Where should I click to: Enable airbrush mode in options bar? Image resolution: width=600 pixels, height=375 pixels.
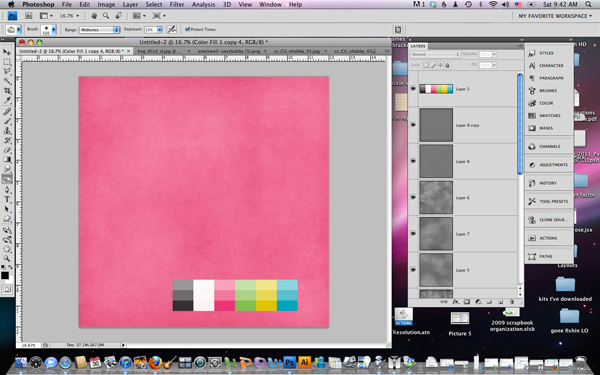pyautogui.click(x=172, y=29)
